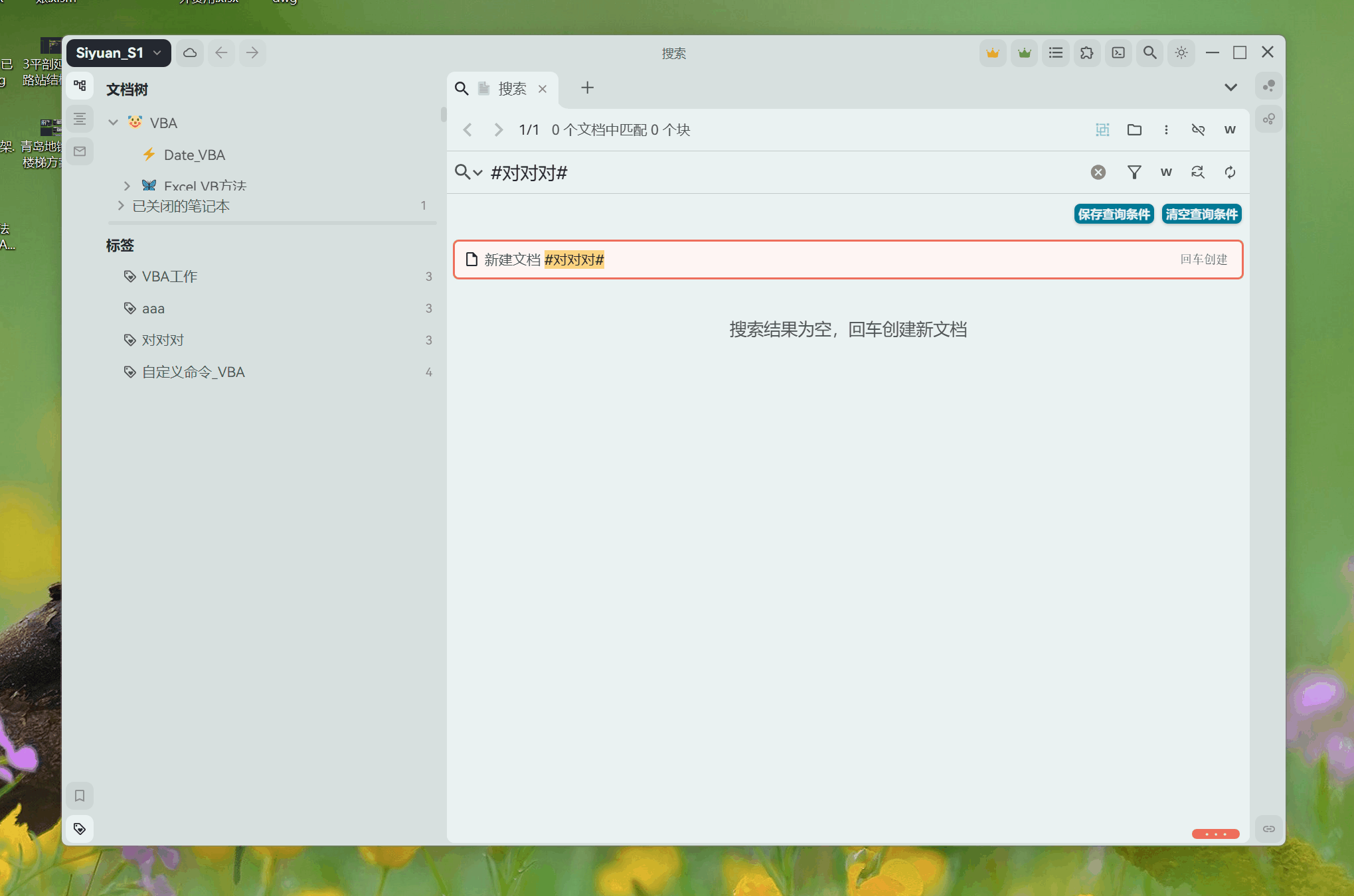Select the 搜索 tab

pos(511,89)
